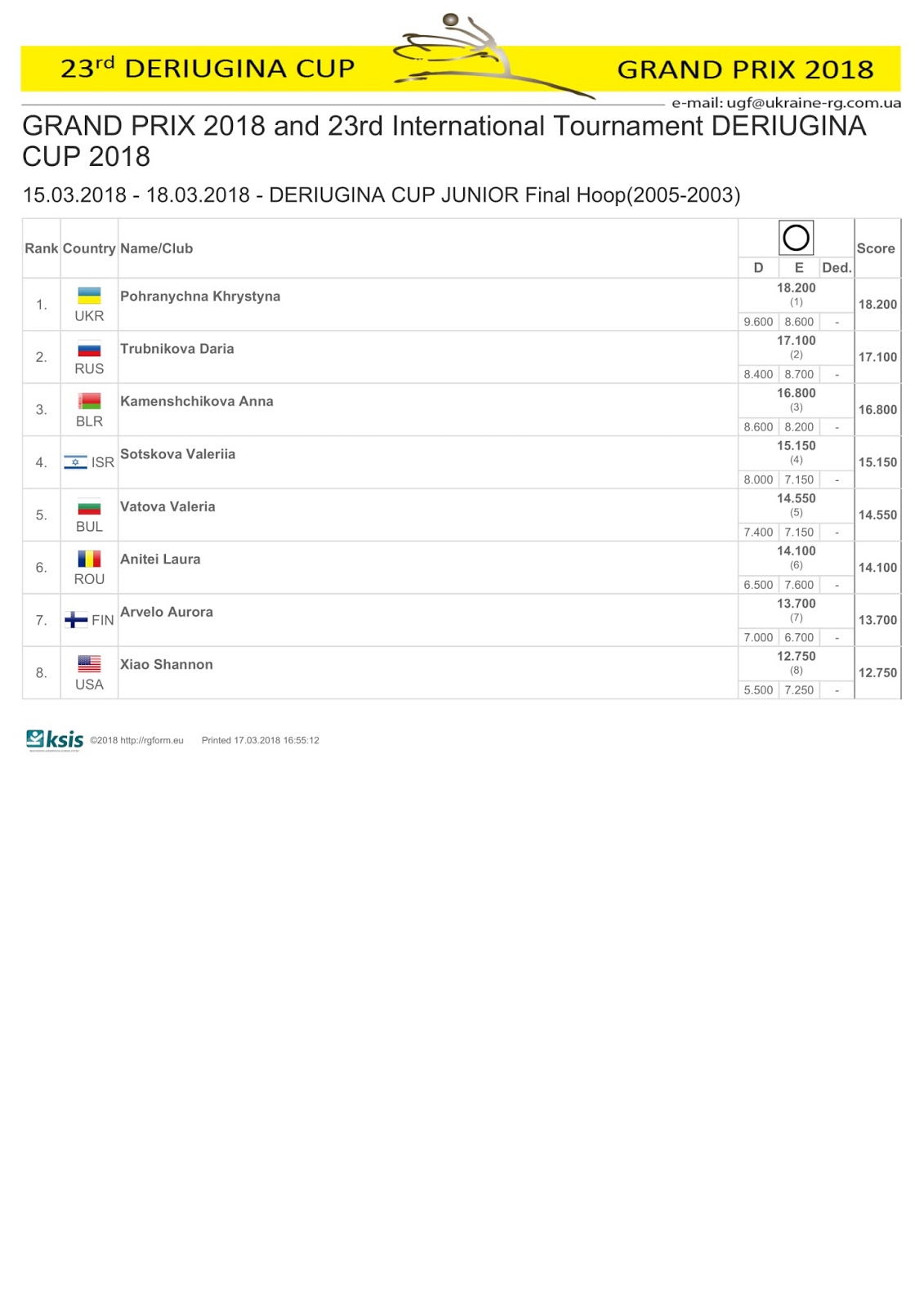Viewport: 924px width, 1307px height.
Task: Click the Bulgaria flag icon
Action: (x=89, y=506)
